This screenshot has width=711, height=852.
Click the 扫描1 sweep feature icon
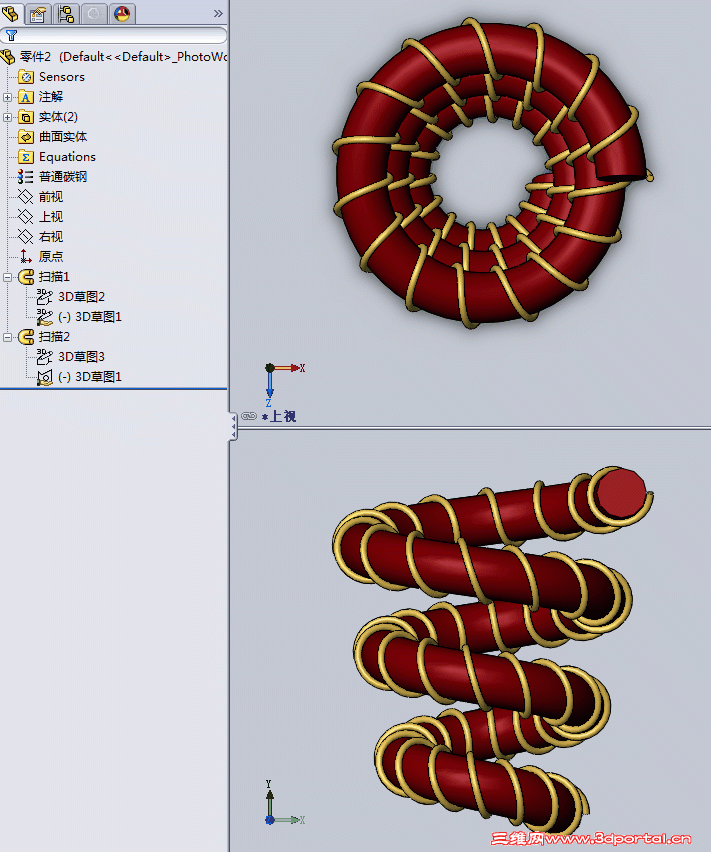(x=26, y=277)
